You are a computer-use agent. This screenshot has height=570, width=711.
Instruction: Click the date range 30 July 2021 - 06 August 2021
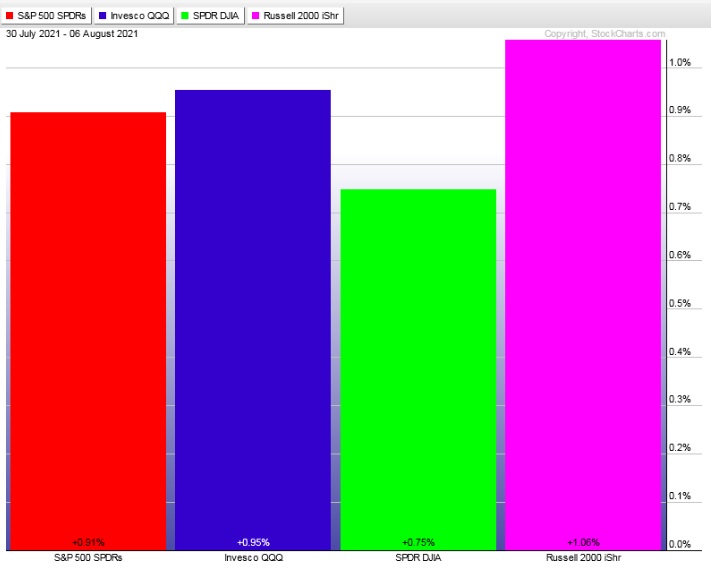(72, 34)
